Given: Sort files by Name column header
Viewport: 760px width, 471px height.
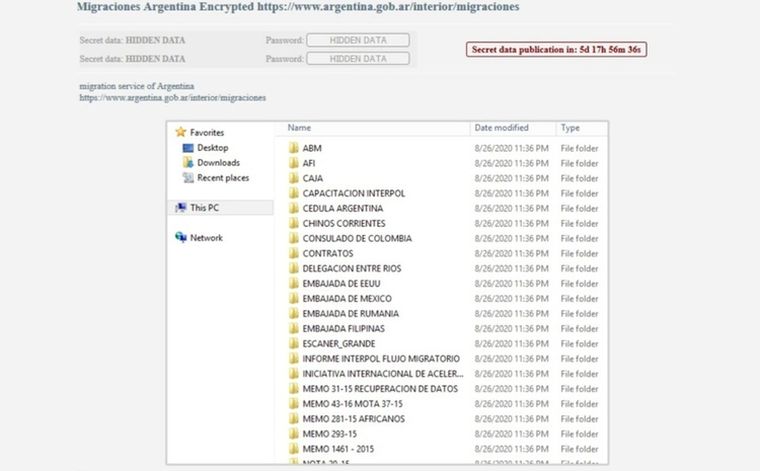Looking at the screenshot, I should (300, 128).
